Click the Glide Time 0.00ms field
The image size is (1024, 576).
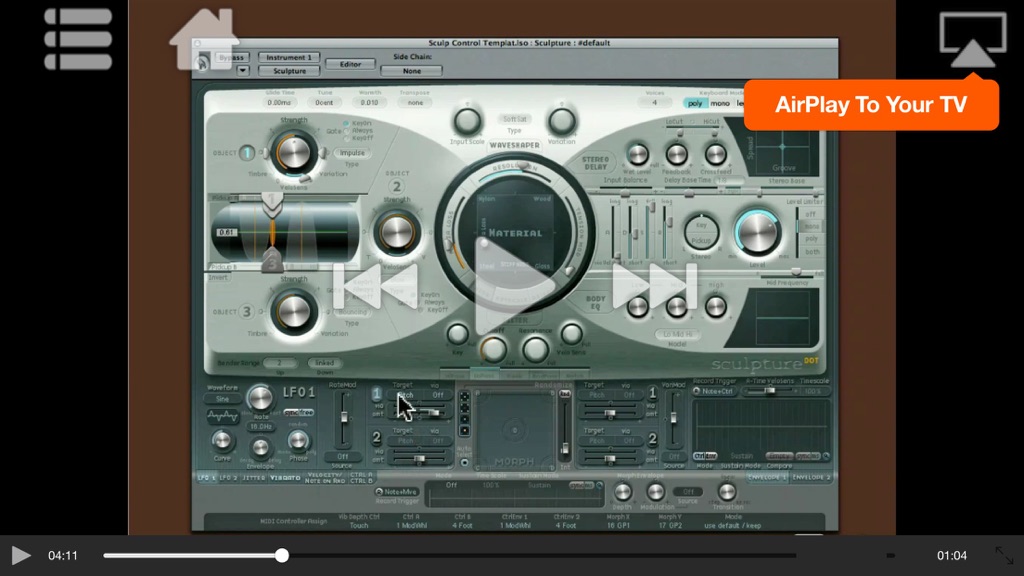[280, 103]
